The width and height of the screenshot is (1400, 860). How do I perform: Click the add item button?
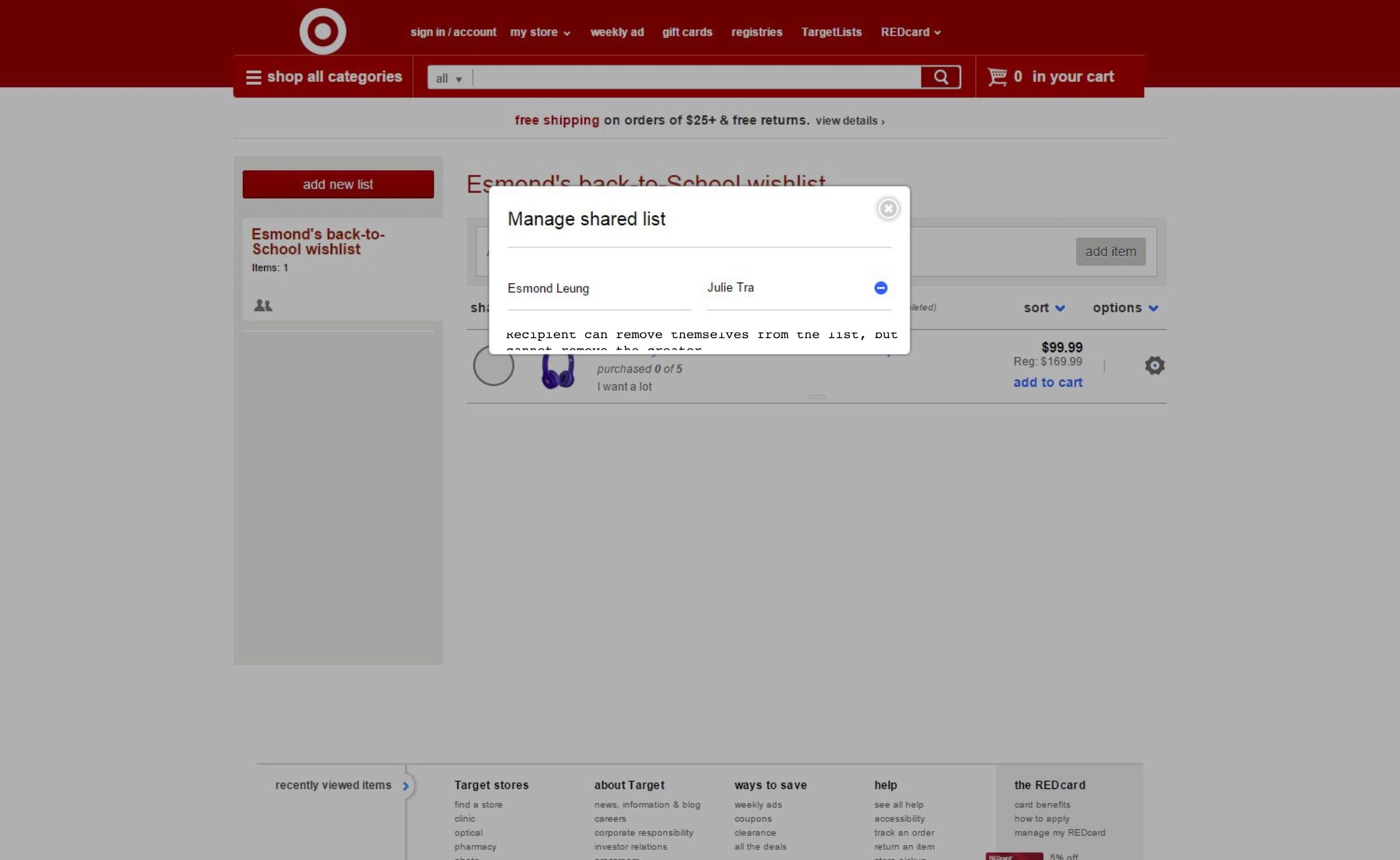point(1110,251)
